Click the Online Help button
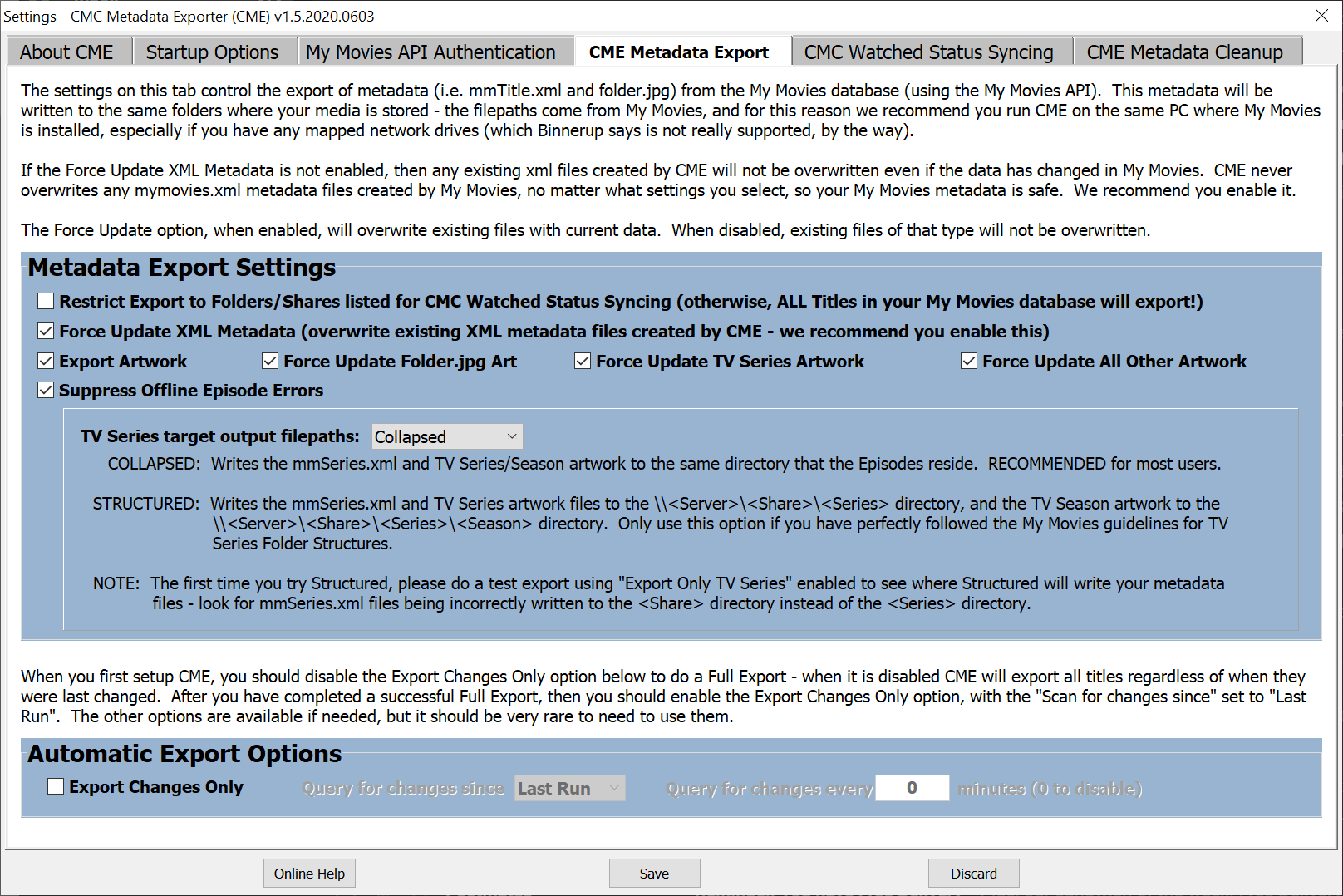Viewport: 1343px width, 896px height. pos(309,874)
